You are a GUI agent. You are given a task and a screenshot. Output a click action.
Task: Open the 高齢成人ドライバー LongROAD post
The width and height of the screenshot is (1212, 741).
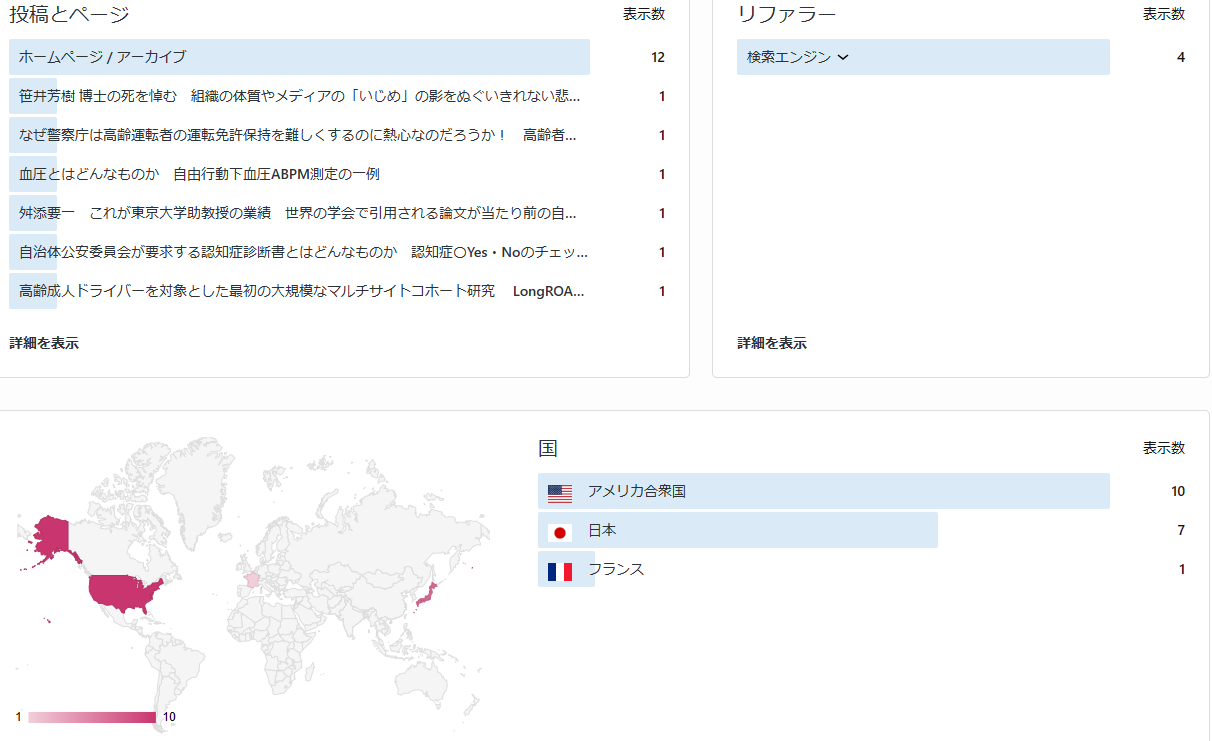click(301, 291)
